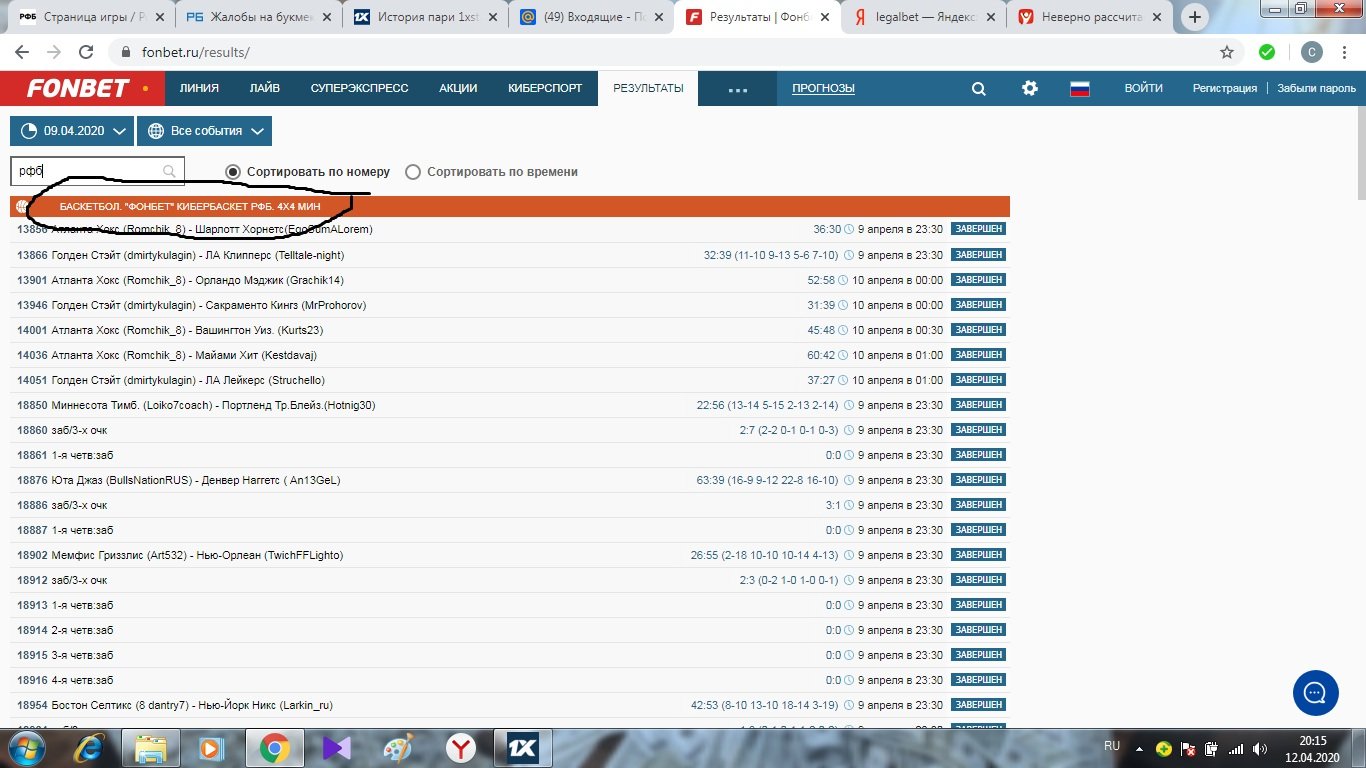Click the Fonbet logo

coord(78,88)
